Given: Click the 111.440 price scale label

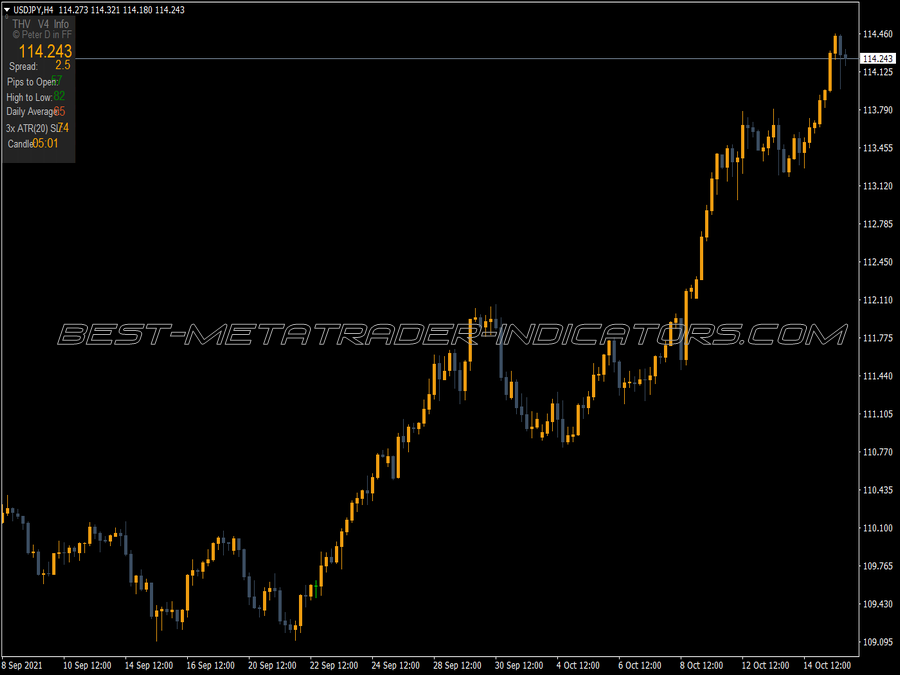Looking at the screenshot, I should pos(878,376).
